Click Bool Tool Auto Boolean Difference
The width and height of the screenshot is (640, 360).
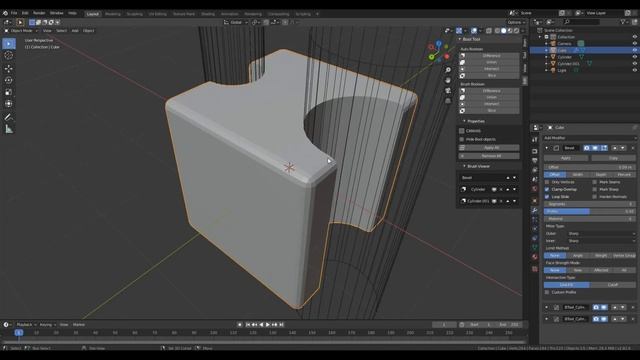coord(489,56)
